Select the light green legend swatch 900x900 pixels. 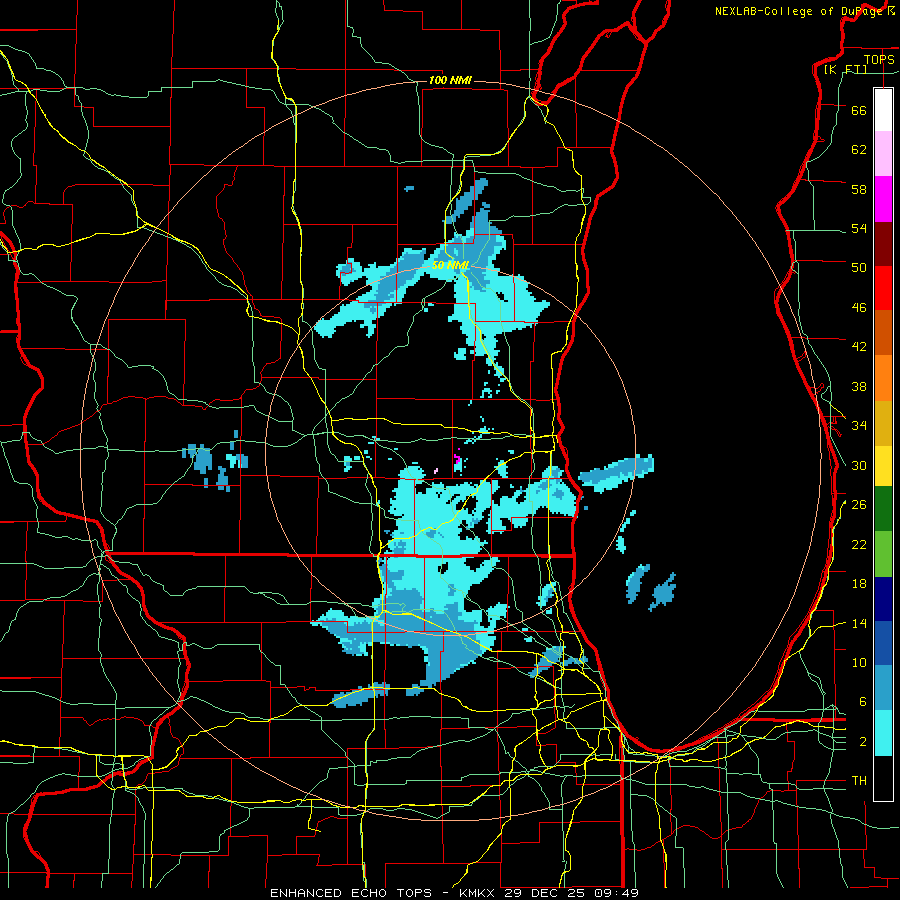(883, 554)
